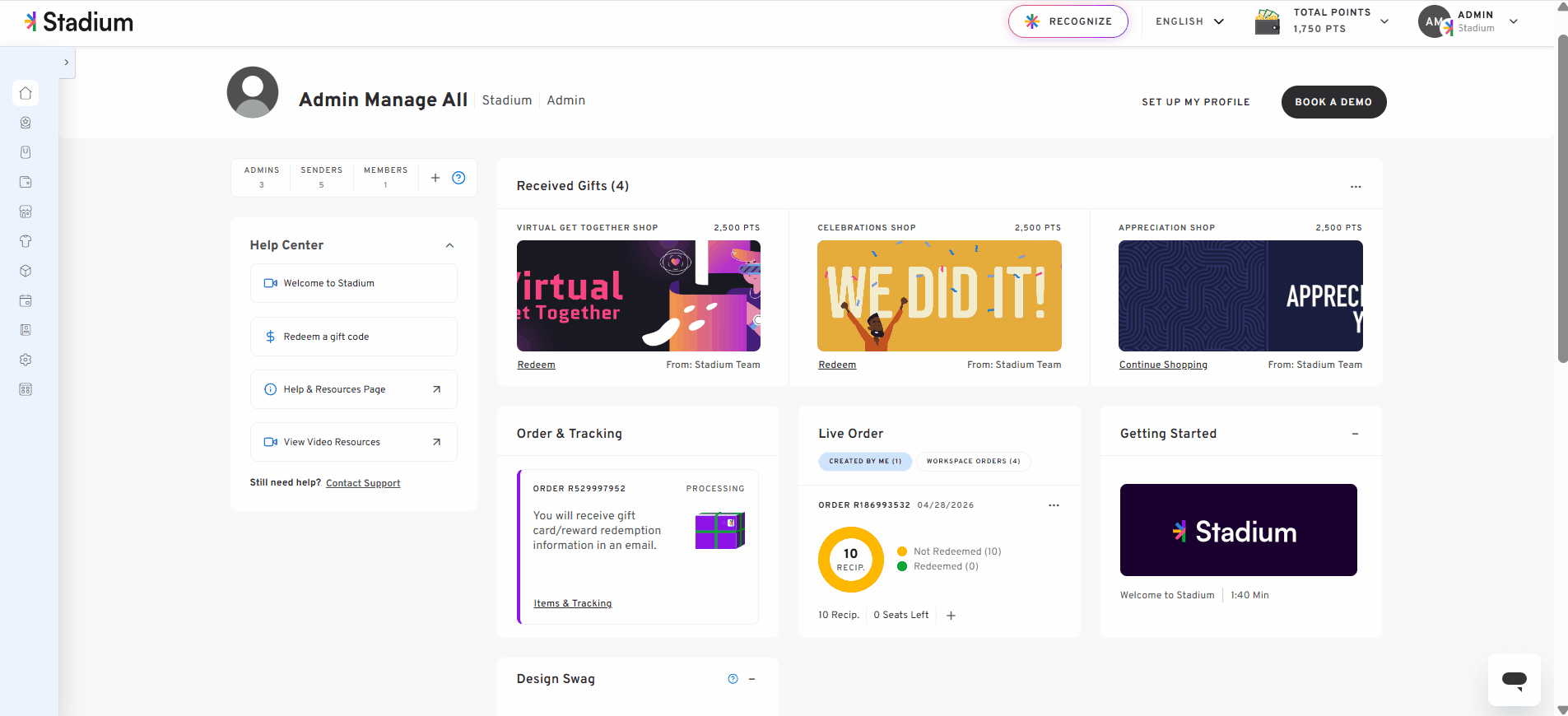The image size is (1568, 716).
Task: Click the page vertical scrollbar
Action: click(1562, 199)
